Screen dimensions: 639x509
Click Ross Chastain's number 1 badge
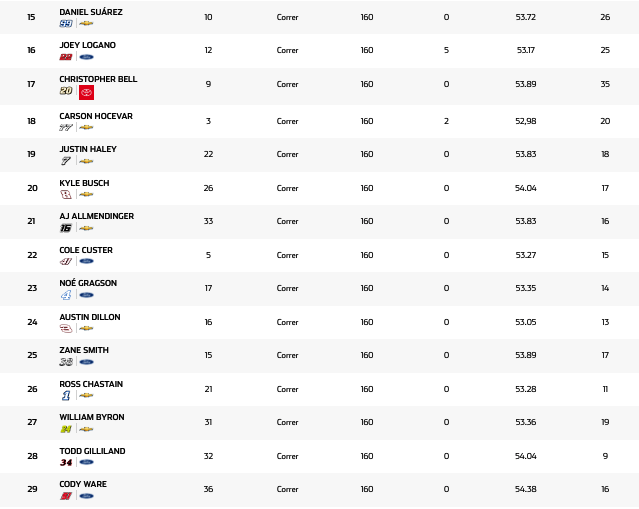(x=66, y=396)
